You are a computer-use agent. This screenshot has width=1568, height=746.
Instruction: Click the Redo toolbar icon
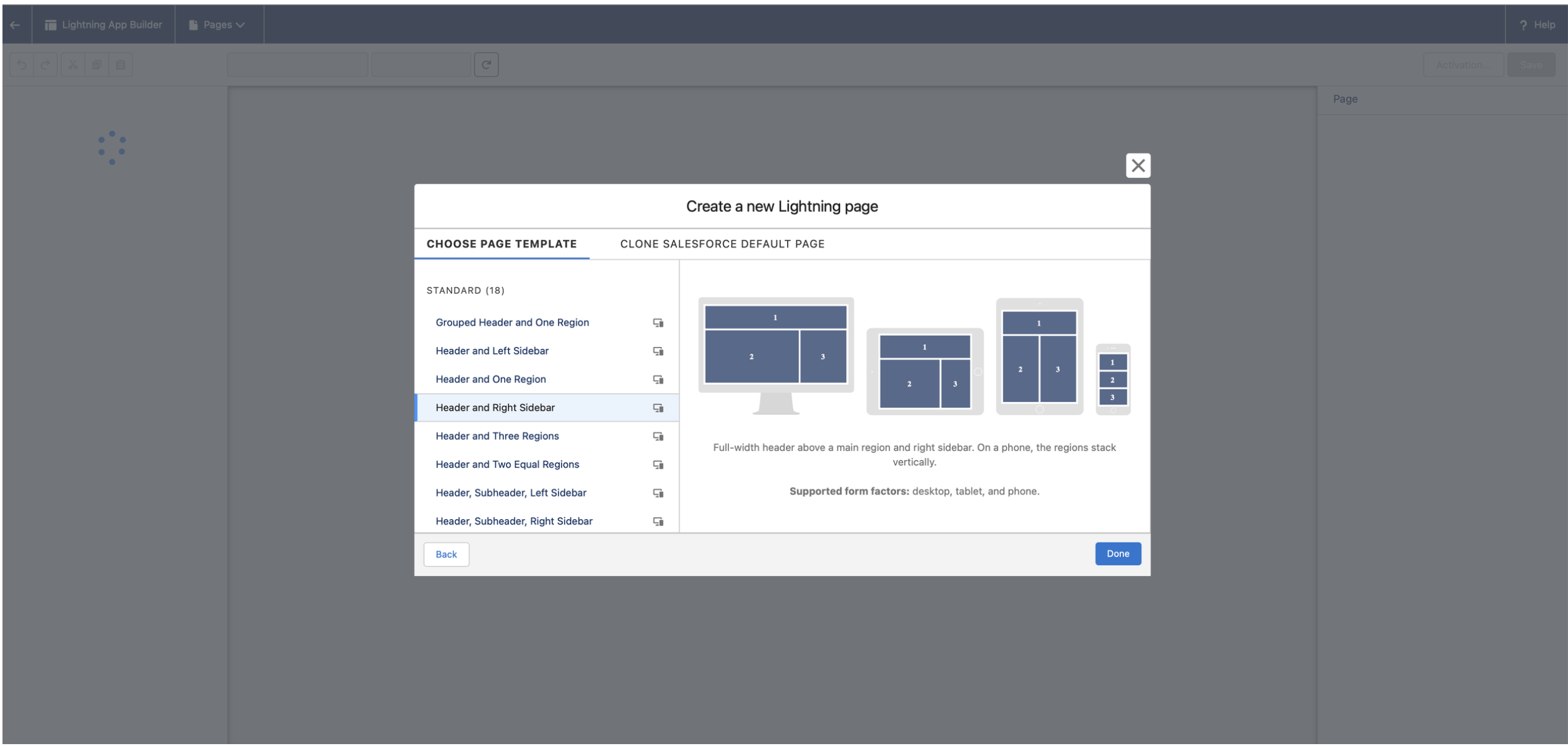pos(46,64)
